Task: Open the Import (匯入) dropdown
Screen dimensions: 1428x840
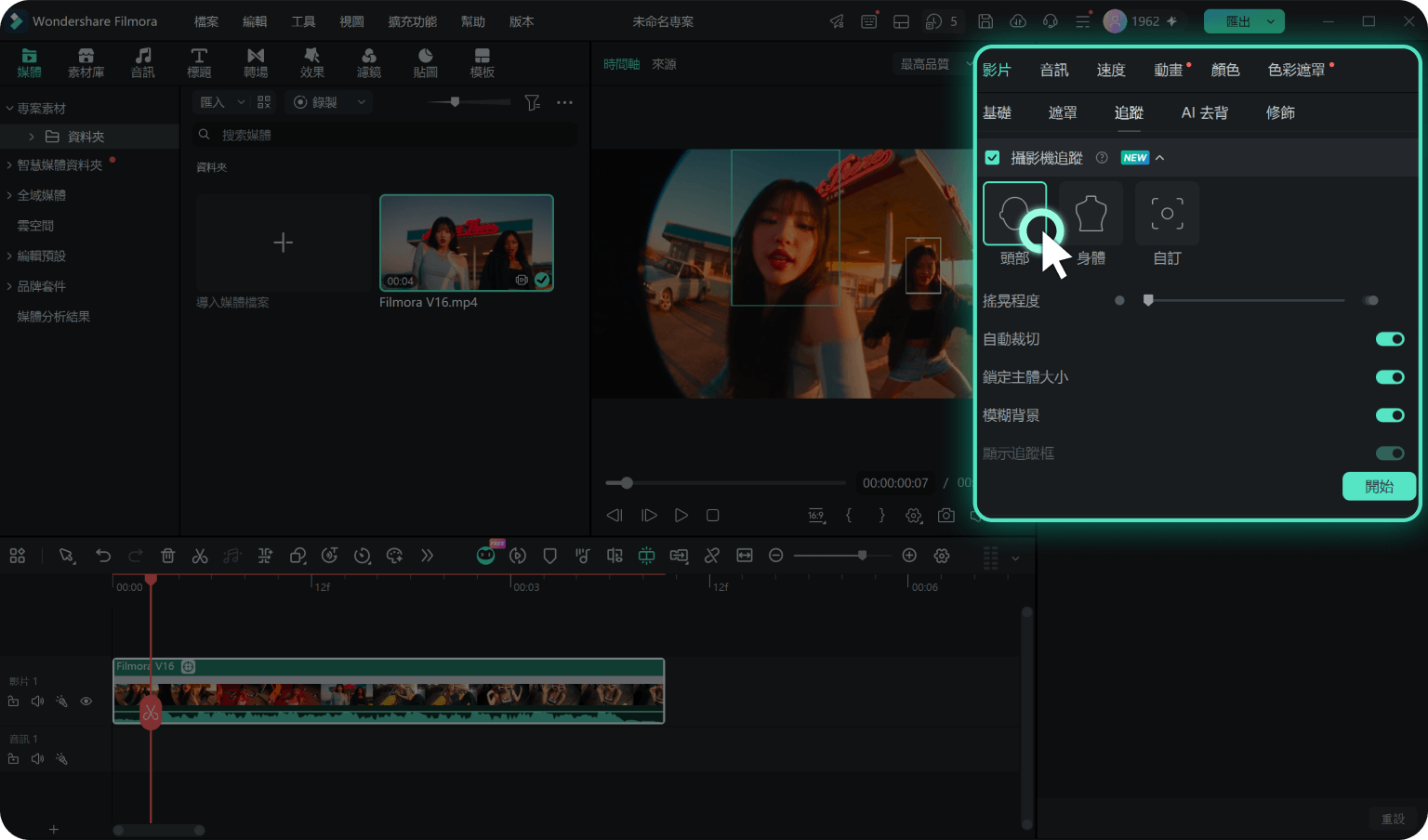Action: click(220, 102)
